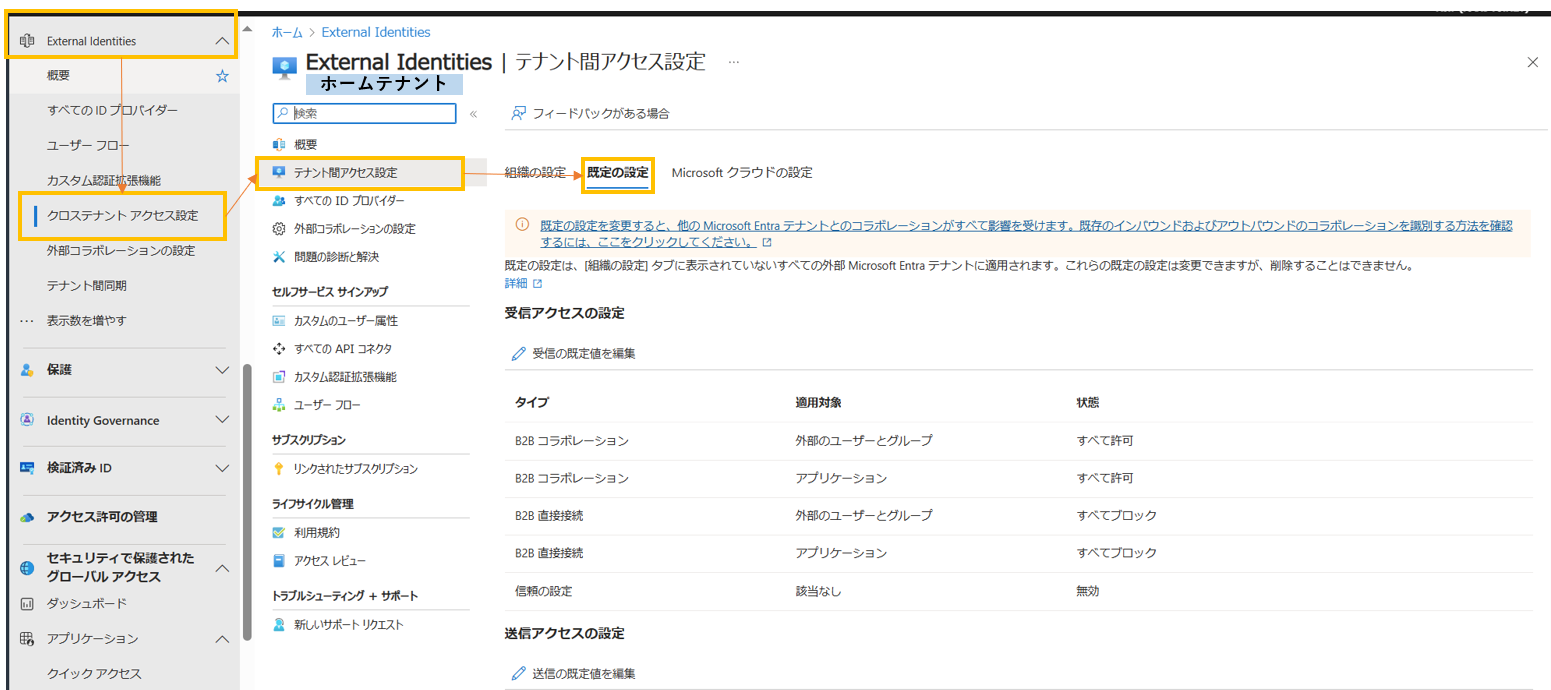Viewport: 1551px width, 690px height.
Task: Expand the 保護 section chevron
Action: click(x=222, y=370)
